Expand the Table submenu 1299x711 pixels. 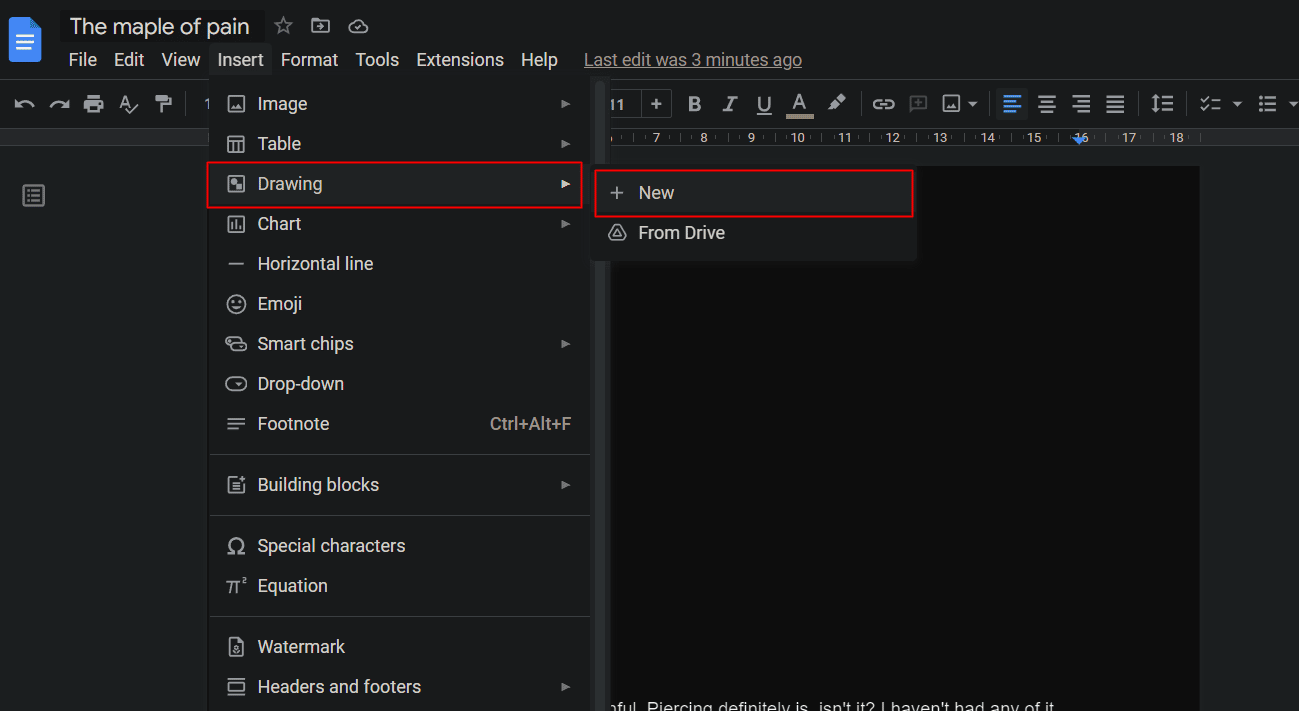[x=399, y=144]
